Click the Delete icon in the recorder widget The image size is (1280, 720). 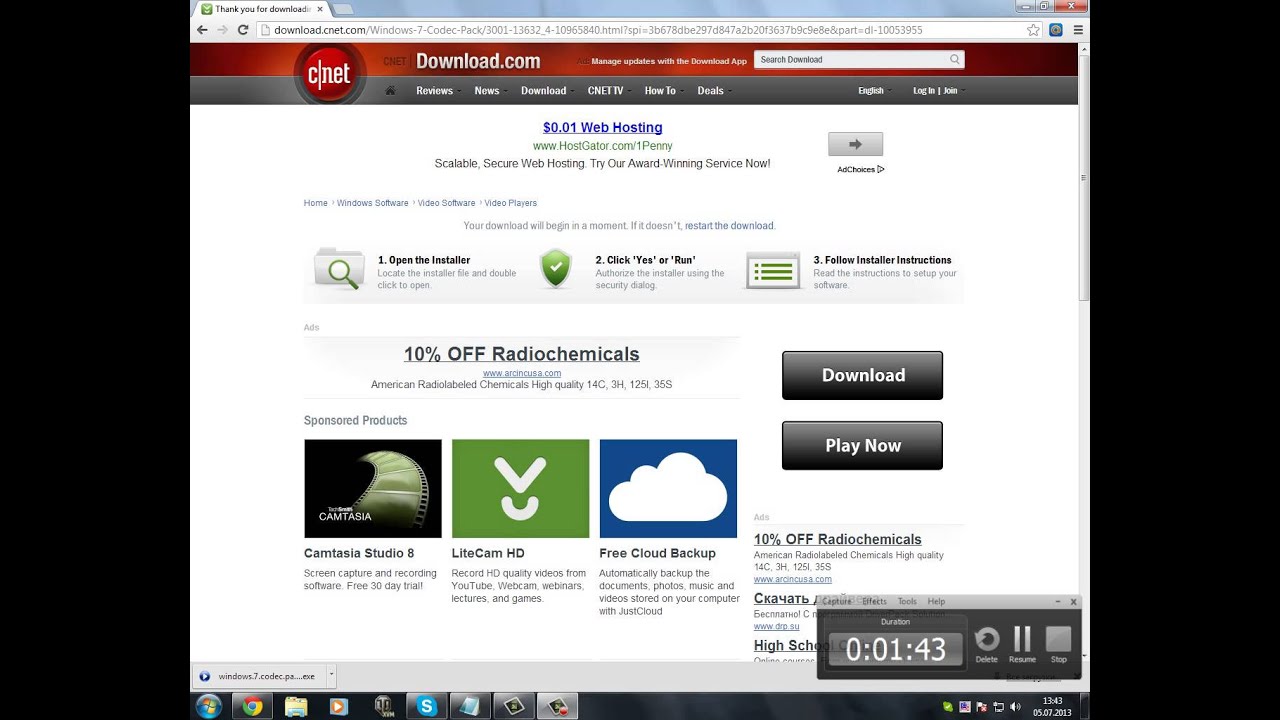click(x=986, y=645)
